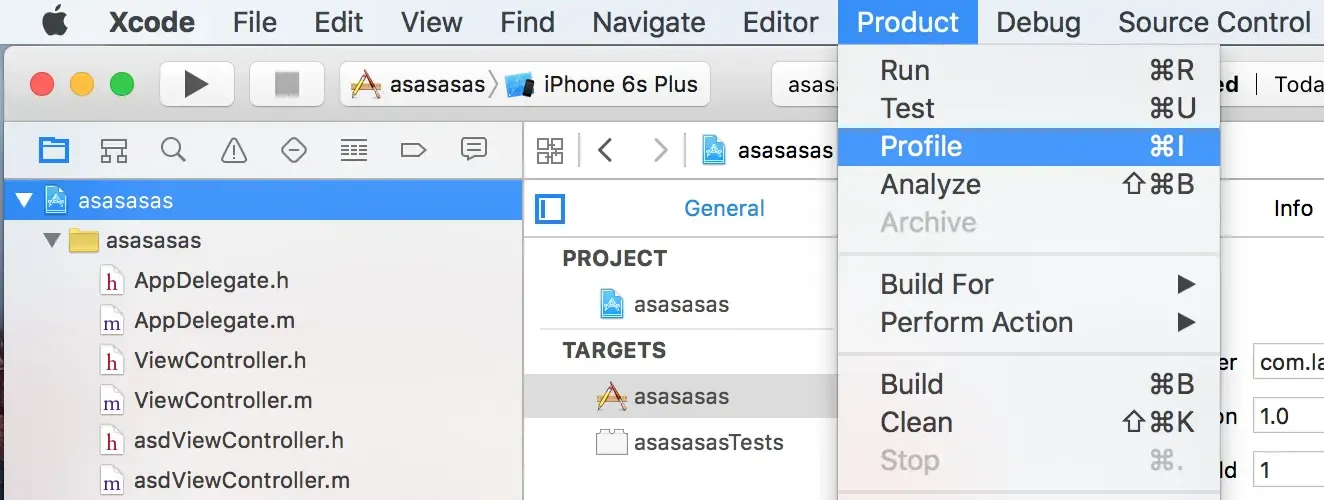Open AppDelegate.m in the file navigator
Viewport: 1324px width, 500px height.
point(214,321)
